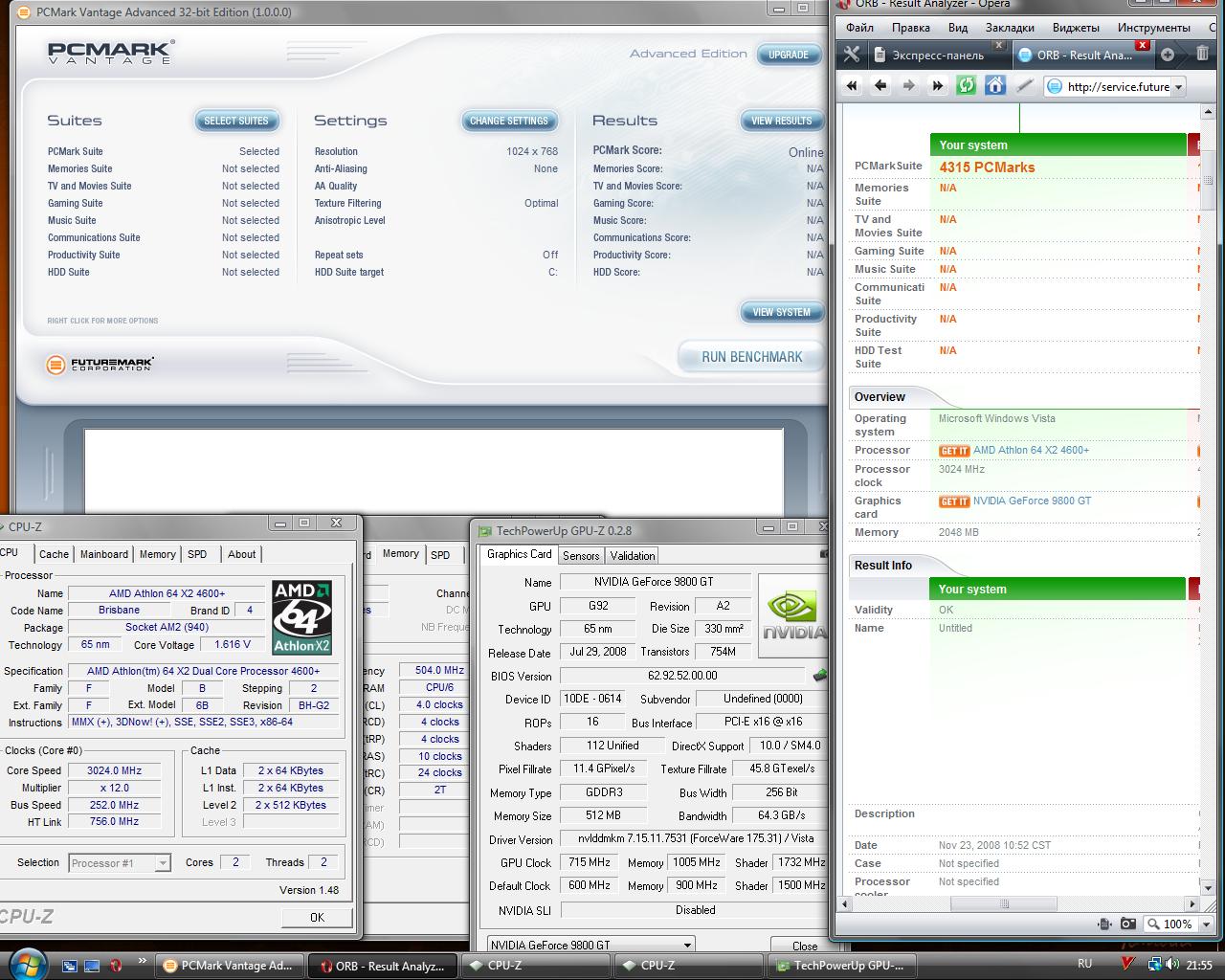The height and width of the screenshot is (980, 1225).
Task: Click RU language indicator in taskbar
Action: tap(1084, 964)
